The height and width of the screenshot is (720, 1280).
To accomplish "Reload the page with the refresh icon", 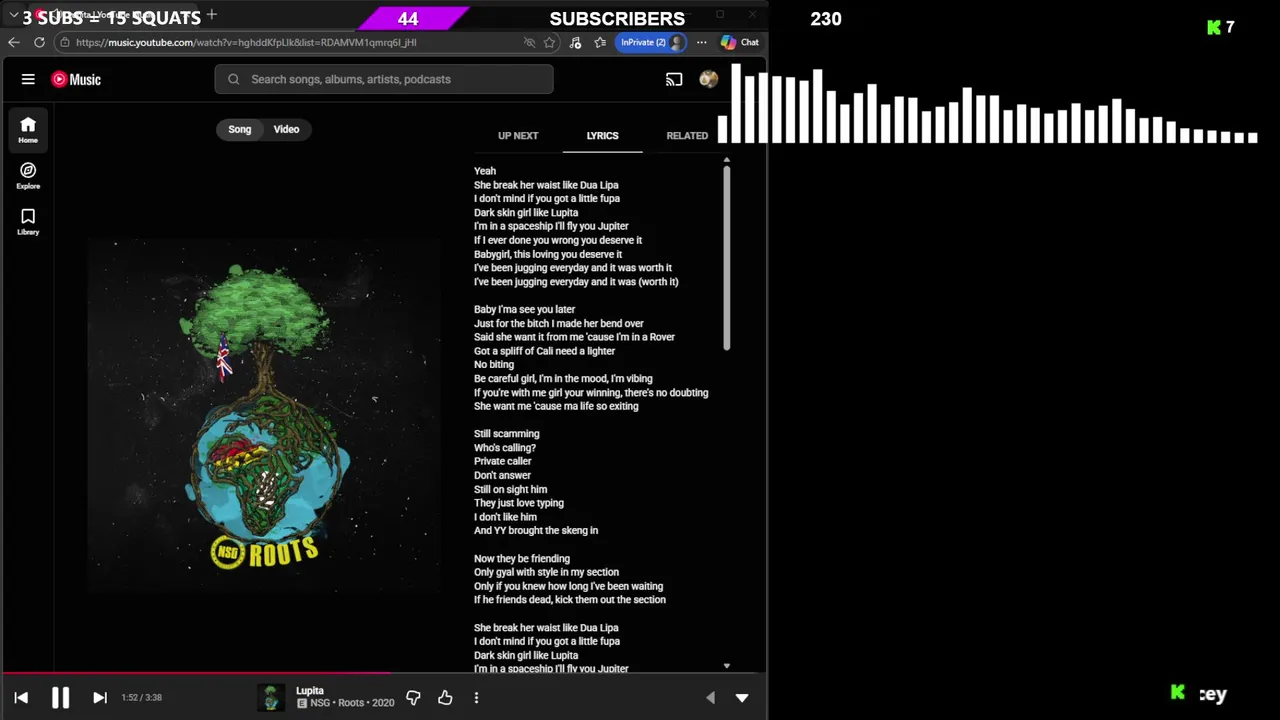I will (x=39, y=42).
